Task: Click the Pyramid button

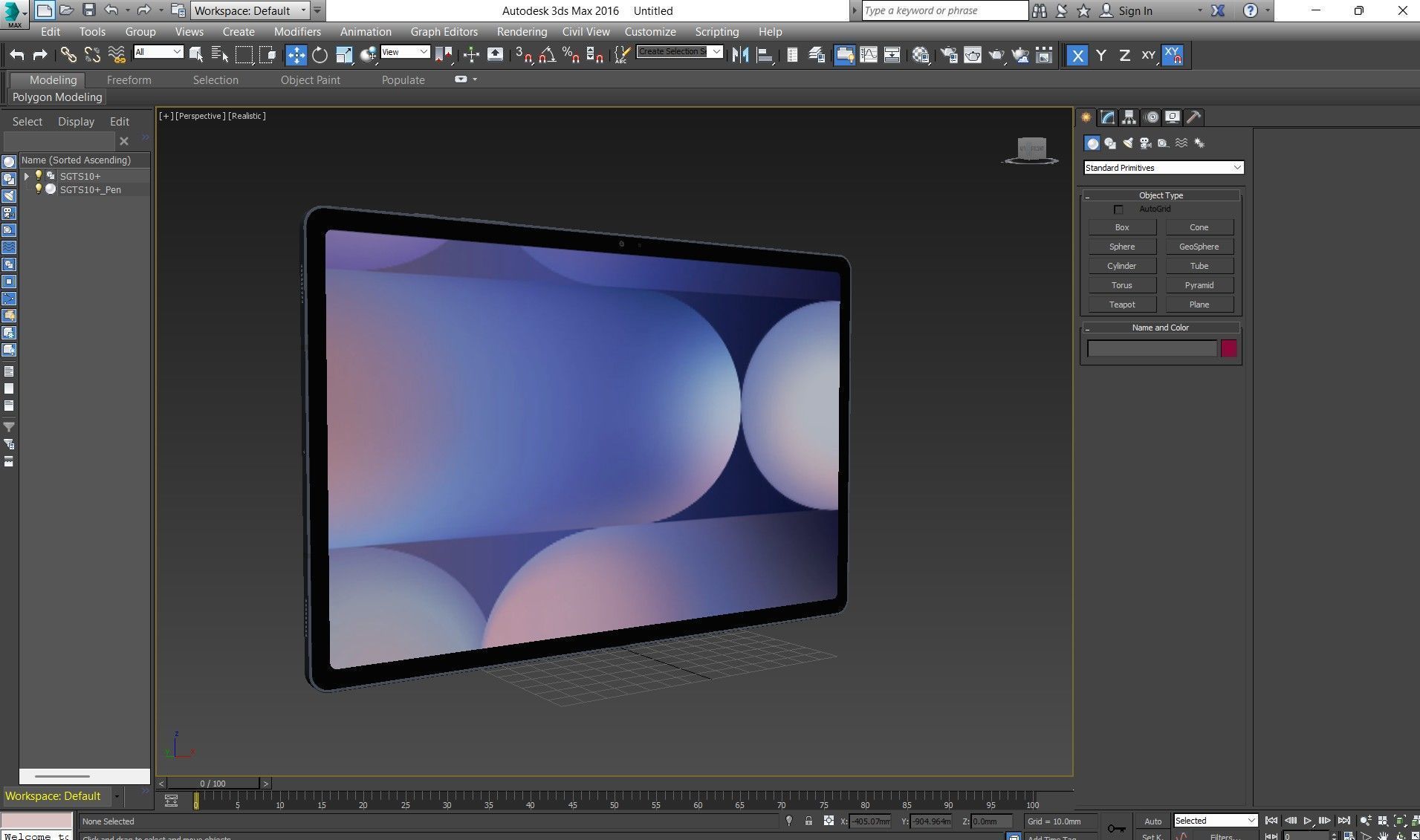Action: (x=1199, y=285)
